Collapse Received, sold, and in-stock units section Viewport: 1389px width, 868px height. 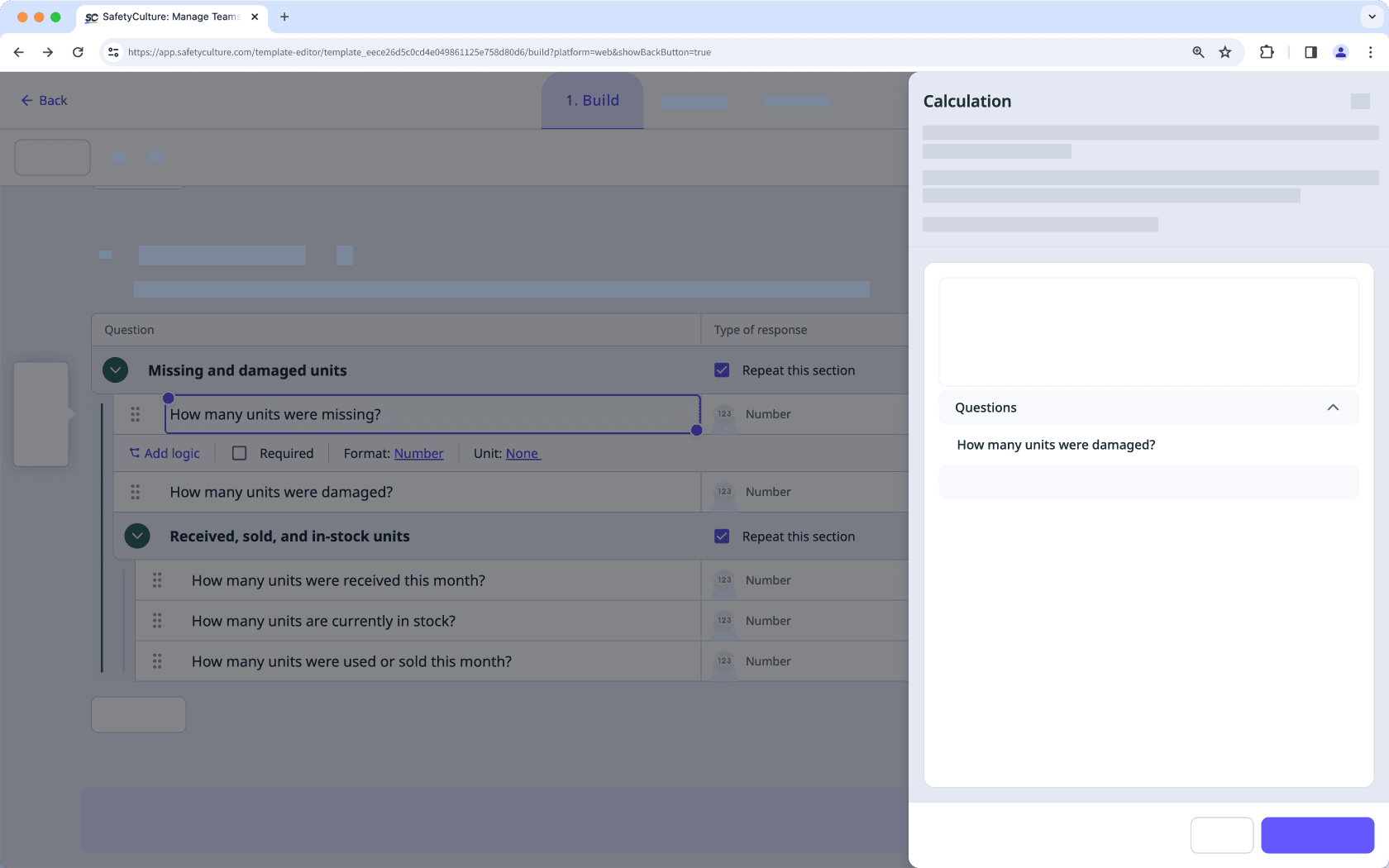137,537
